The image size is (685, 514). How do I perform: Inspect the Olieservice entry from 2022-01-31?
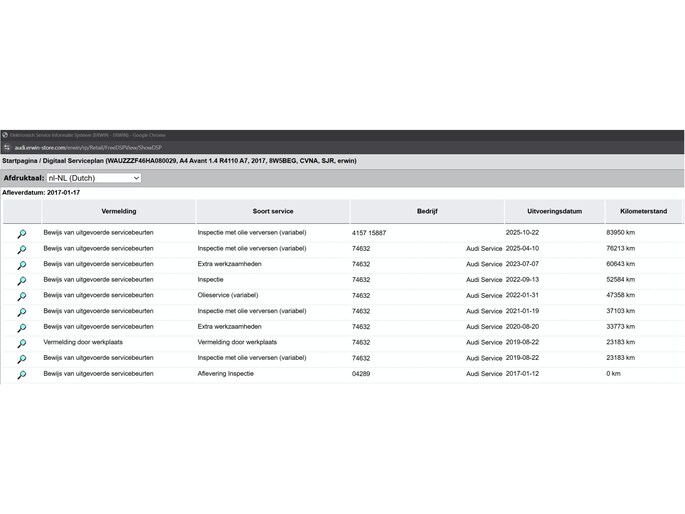coord(21,296)
